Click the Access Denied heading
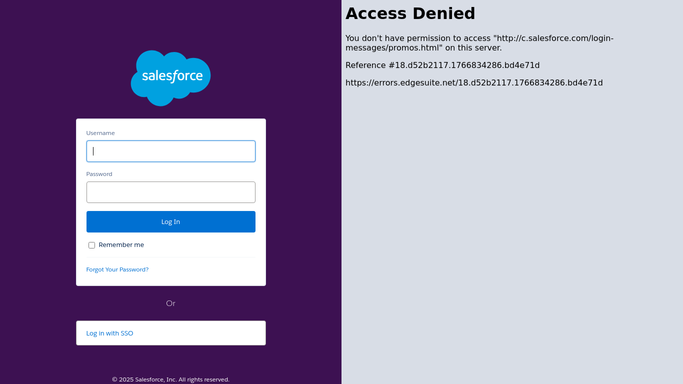Screen dimensions: 683x384 tap(410, 13)
